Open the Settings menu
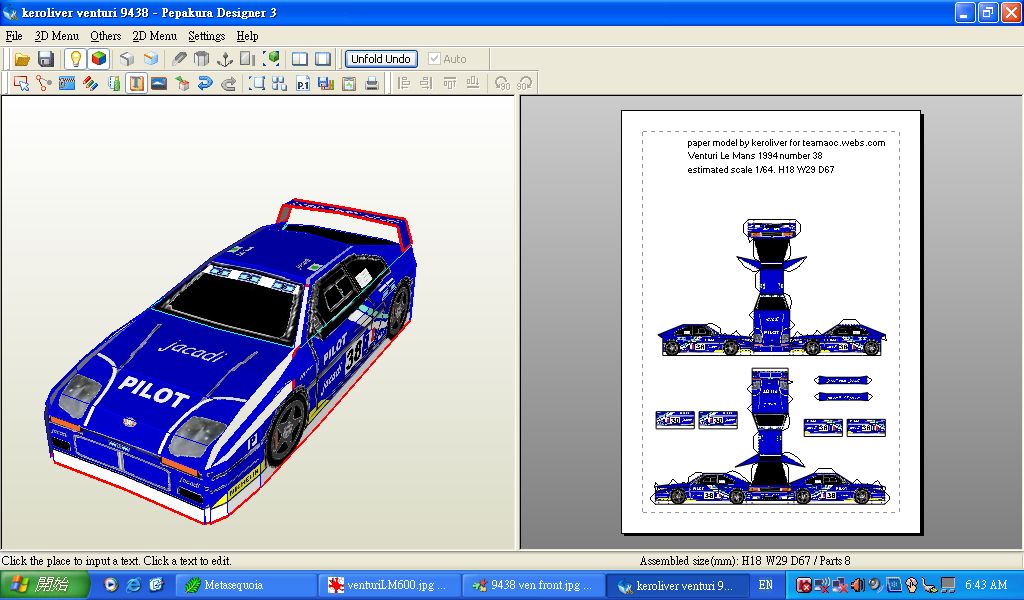Image resolution: width=1024 pixels, height=600 pixels. [x=206, y=36]
